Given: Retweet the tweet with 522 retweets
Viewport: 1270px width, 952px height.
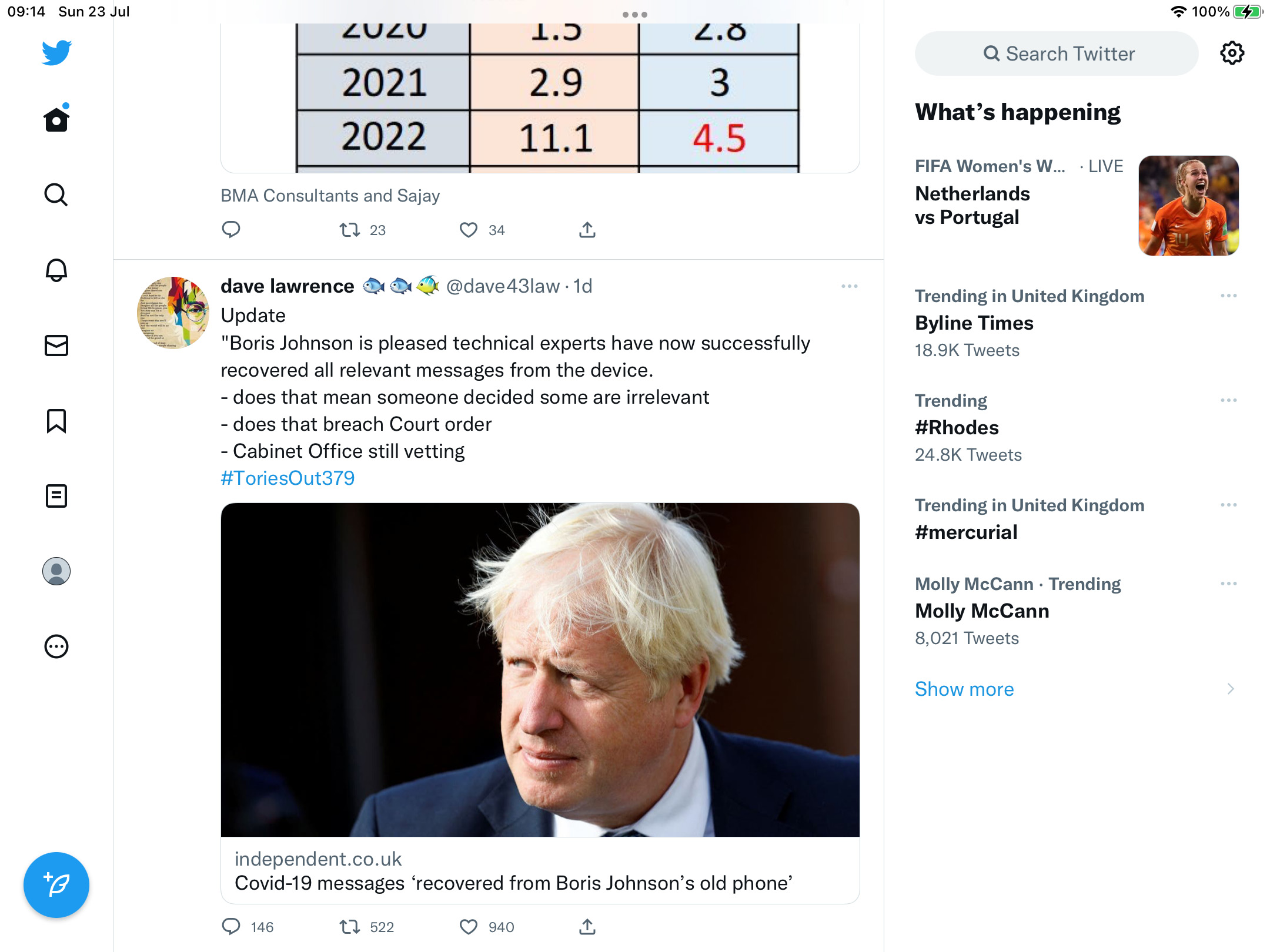Looking at the screenshot, I should point(350,927).
